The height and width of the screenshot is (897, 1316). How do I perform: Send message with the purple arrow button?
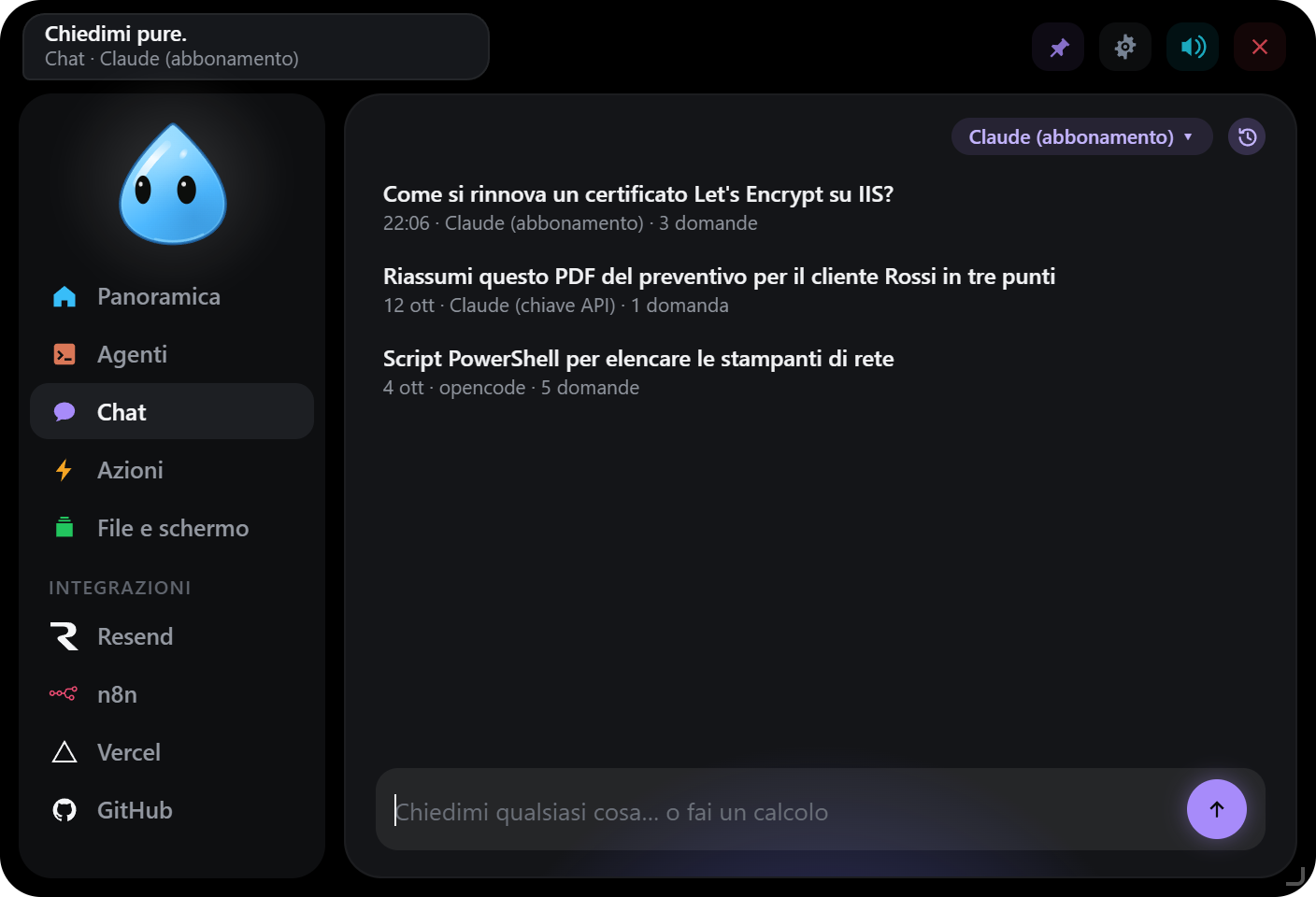pos(1217,809)
